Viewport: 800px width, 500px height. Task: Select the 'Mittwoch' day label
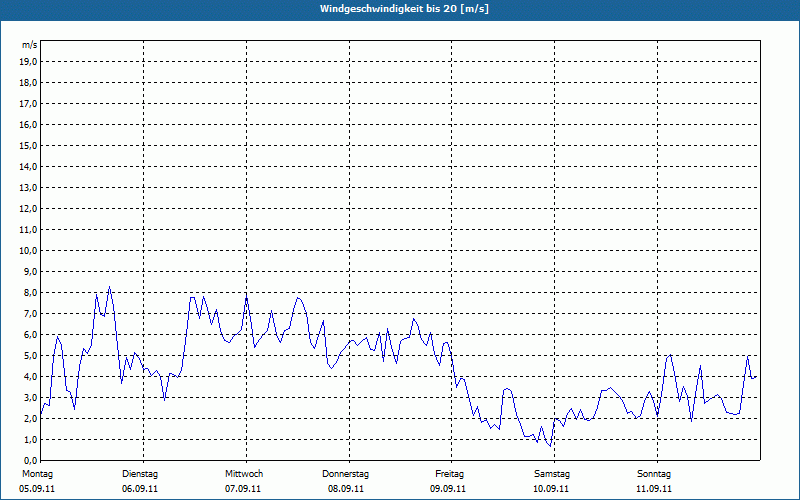tap(244, 474)
